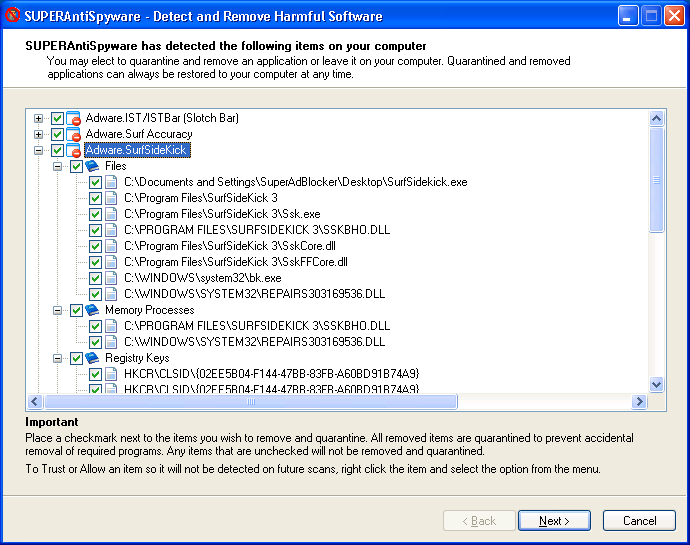The height and width of the screenshot is (545, 690).
Task: Select the SSKBHO.DLL memory process entry
Action: 257,326
